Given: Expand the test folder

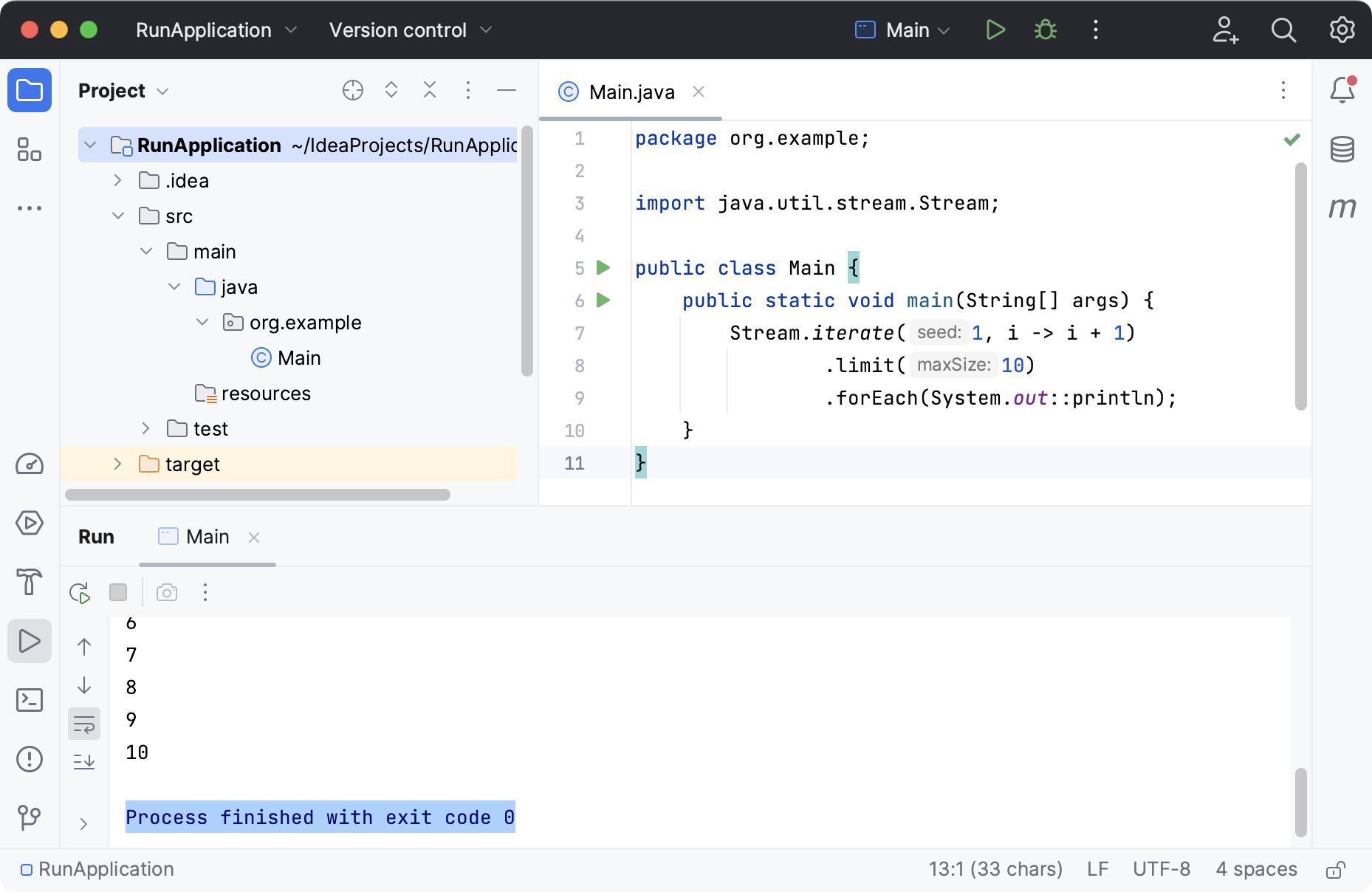Looking at the screenshot, I should tap(145, 428).
